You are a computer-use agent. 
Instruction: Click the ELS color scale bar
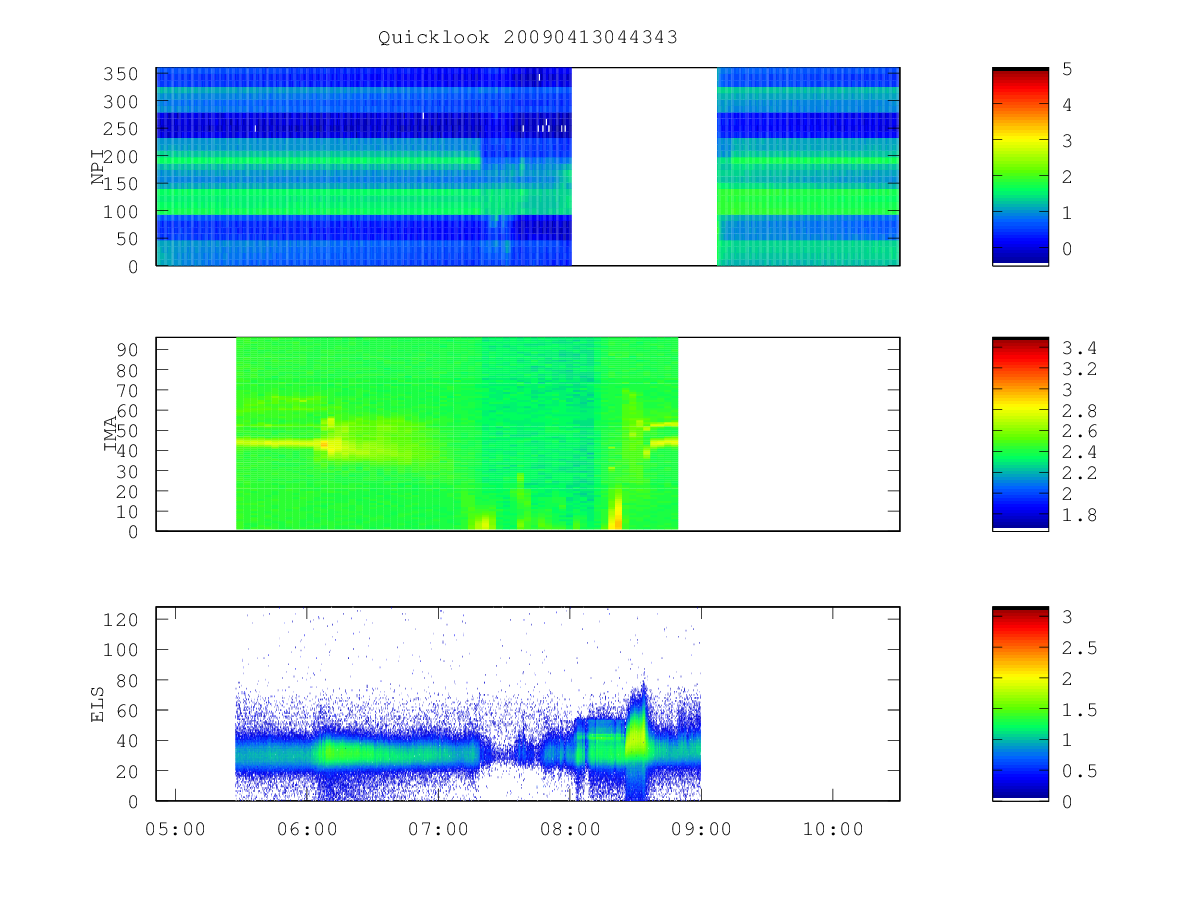1020,704
